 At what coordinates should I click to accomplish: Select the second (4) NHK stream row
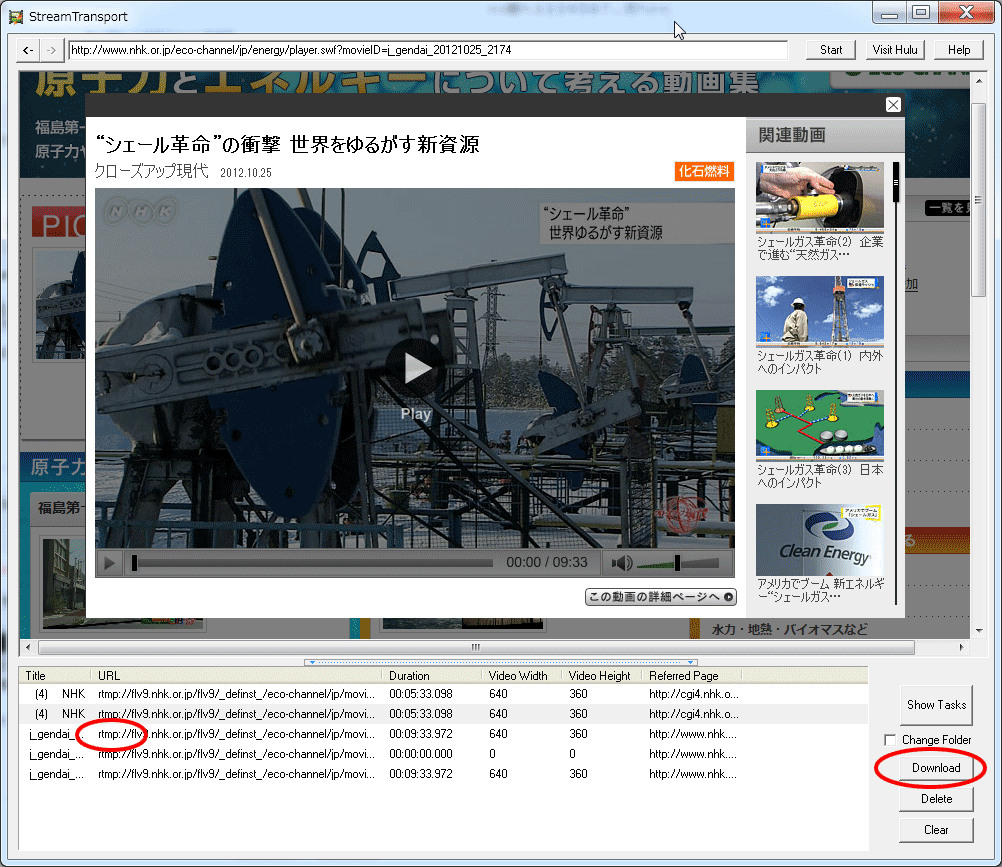[443, 714]
